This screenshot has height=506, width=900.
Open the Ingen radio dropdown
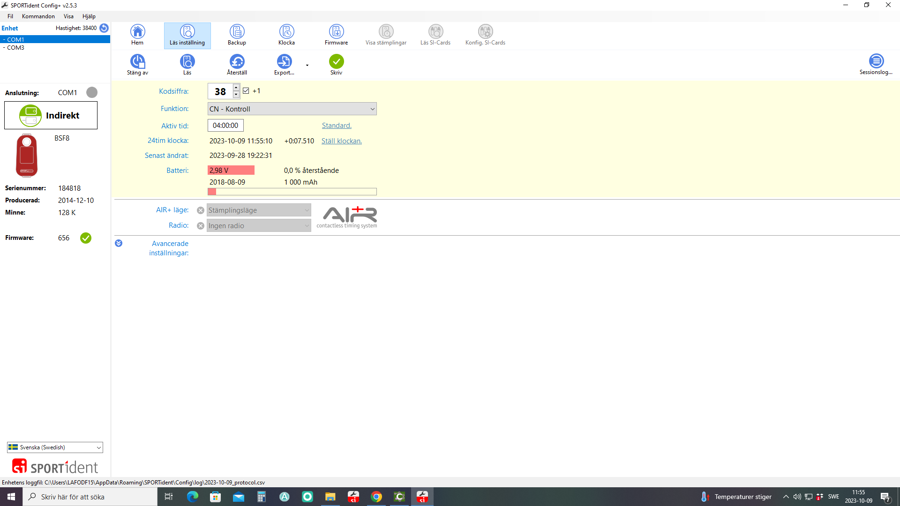258,226
